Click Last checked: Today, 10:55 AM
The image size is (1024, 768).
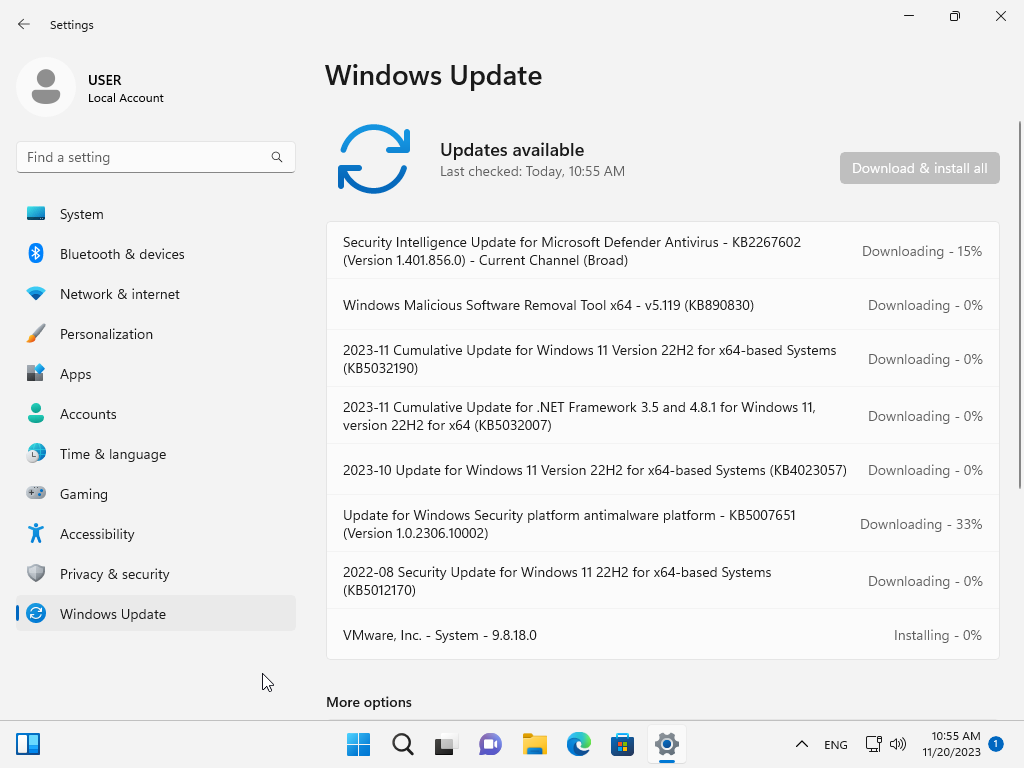[x=532, y=171]
